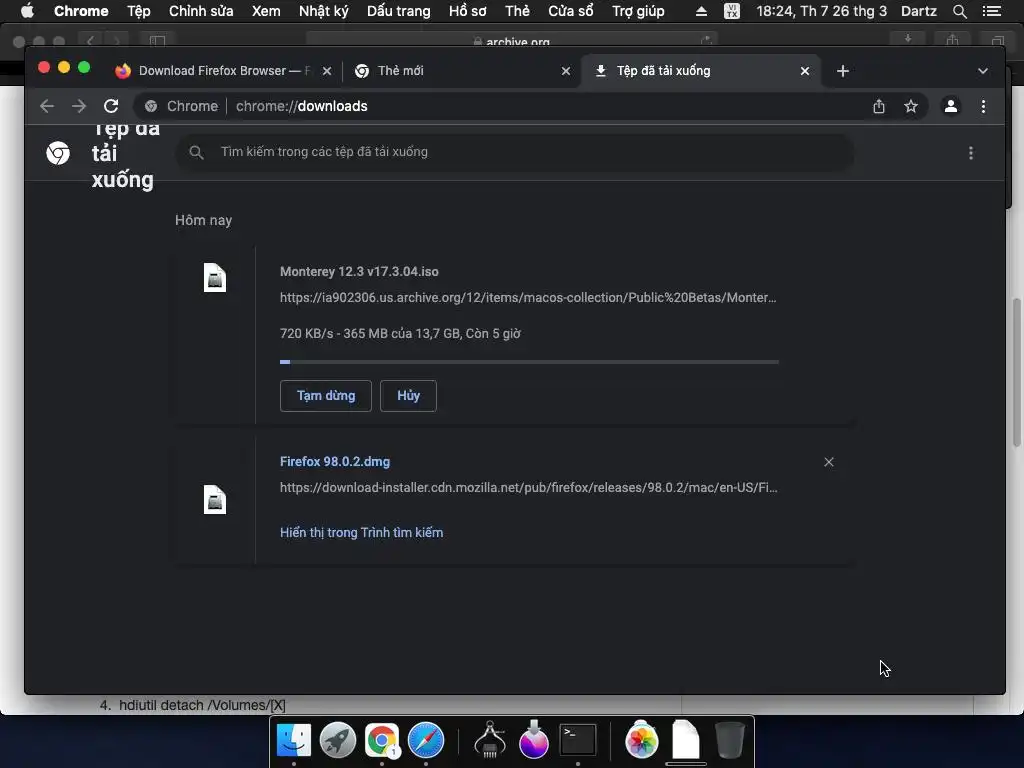
Task: Click the Hôm nay date heading
Action: [203, 220]
